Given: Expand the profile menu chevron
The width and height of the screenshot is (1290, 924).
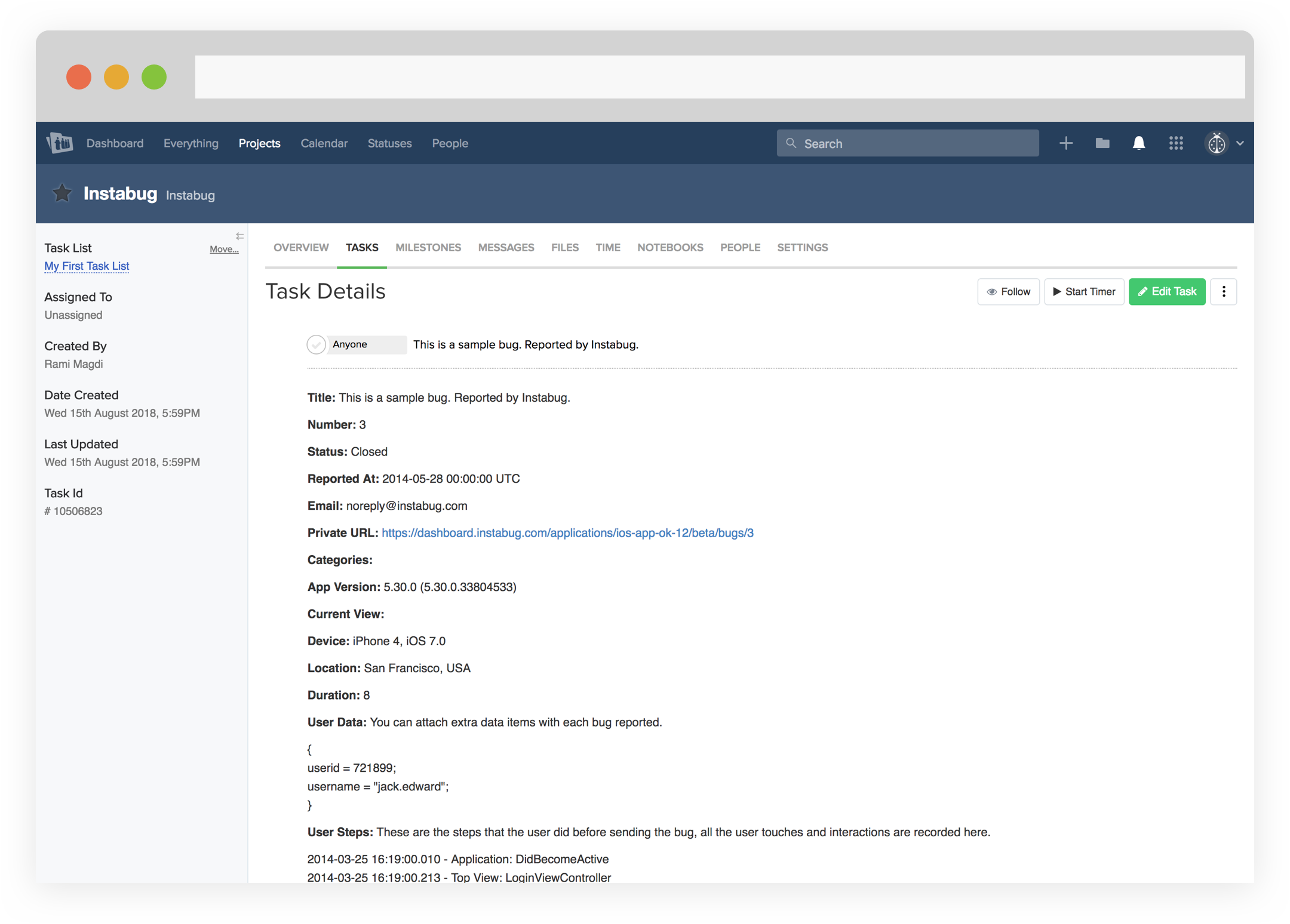Looking at the screenshot, I should tap(1240, 143).
